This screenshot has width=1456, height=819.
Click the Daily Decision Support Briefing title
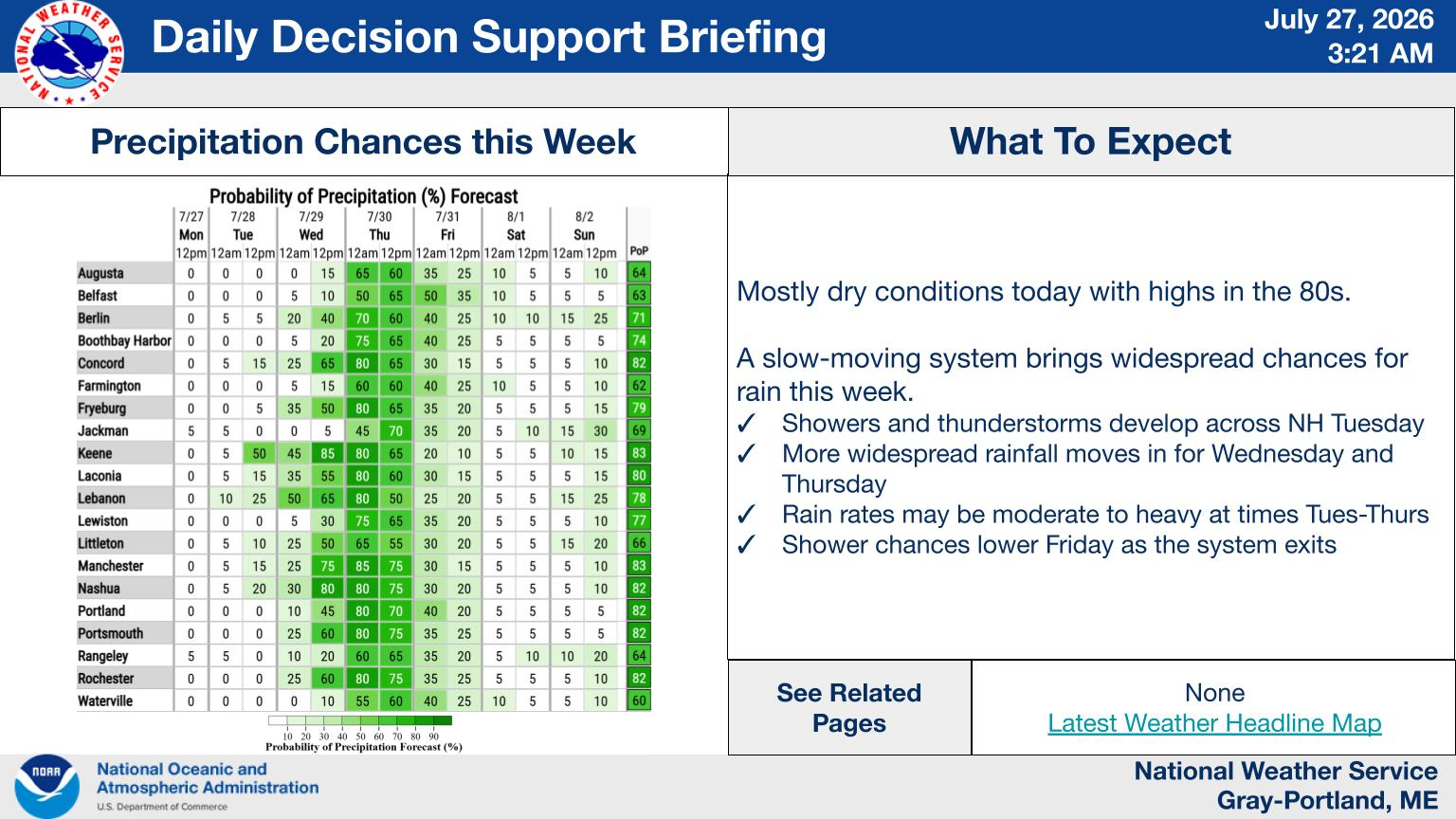(x=489, y=37)
